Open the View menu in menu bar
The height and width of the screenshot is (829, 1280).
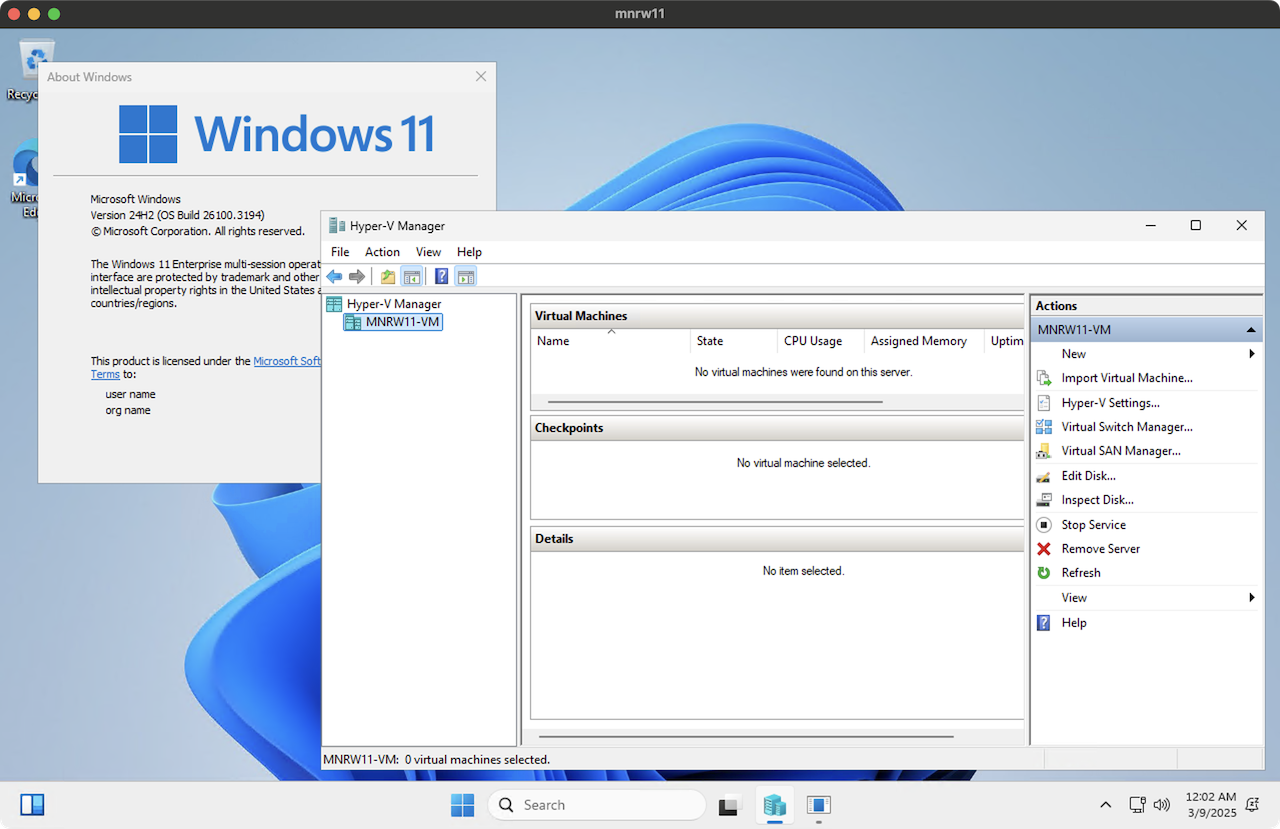[x=428, y=252]
